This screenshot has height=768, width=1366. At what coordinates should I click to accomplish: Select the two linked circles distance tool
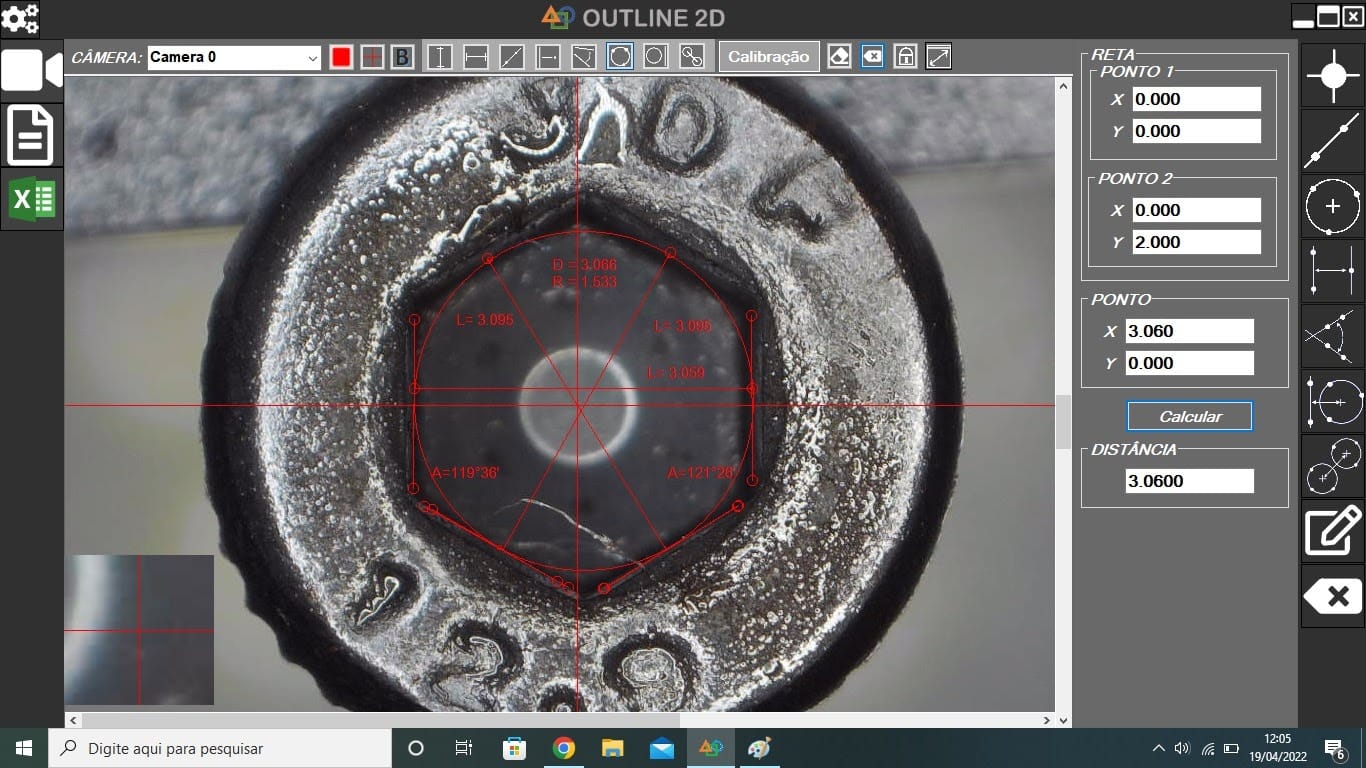[x=691, y=57]
